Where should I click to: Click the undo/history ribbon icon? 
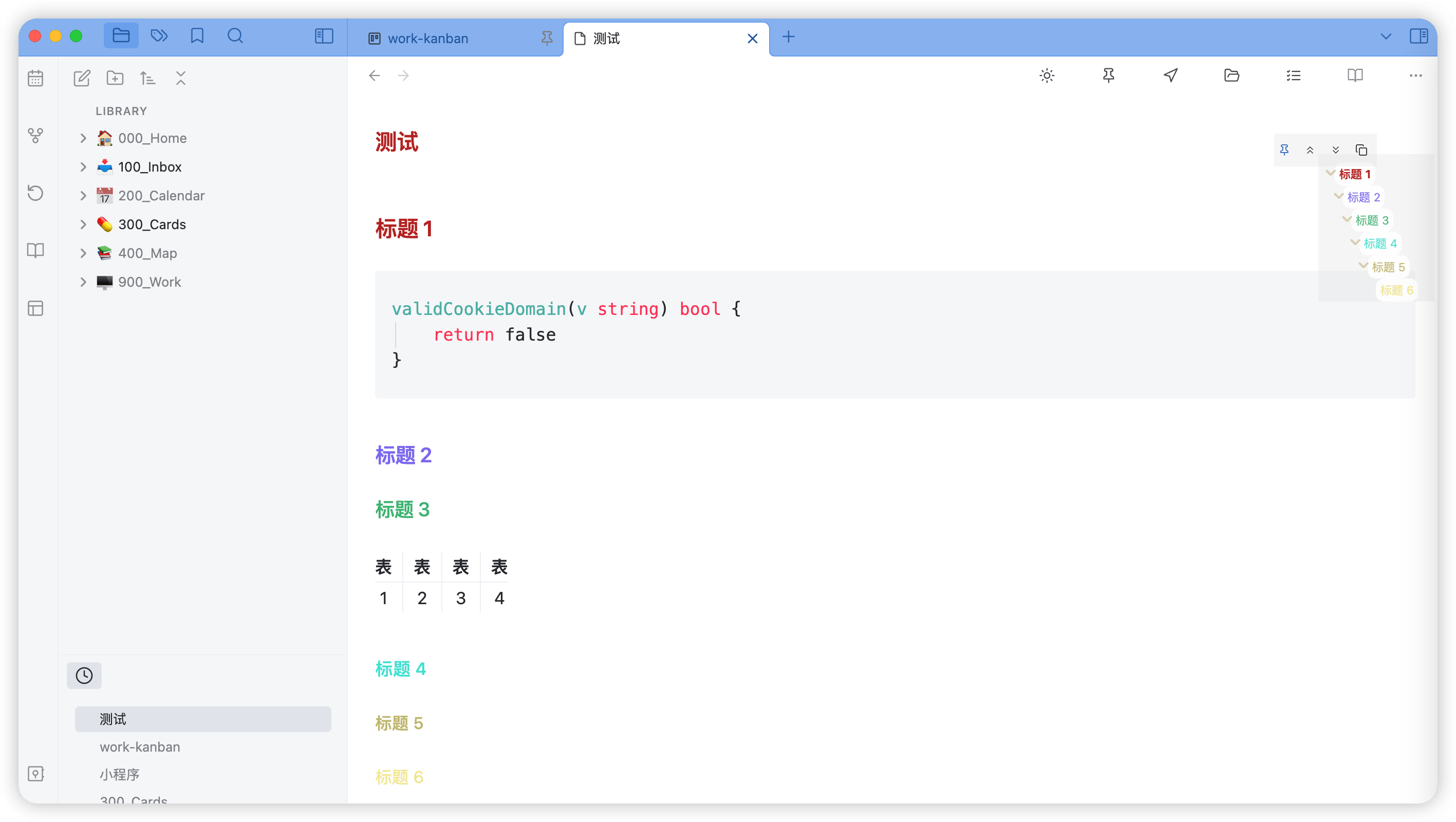point(35,193)
